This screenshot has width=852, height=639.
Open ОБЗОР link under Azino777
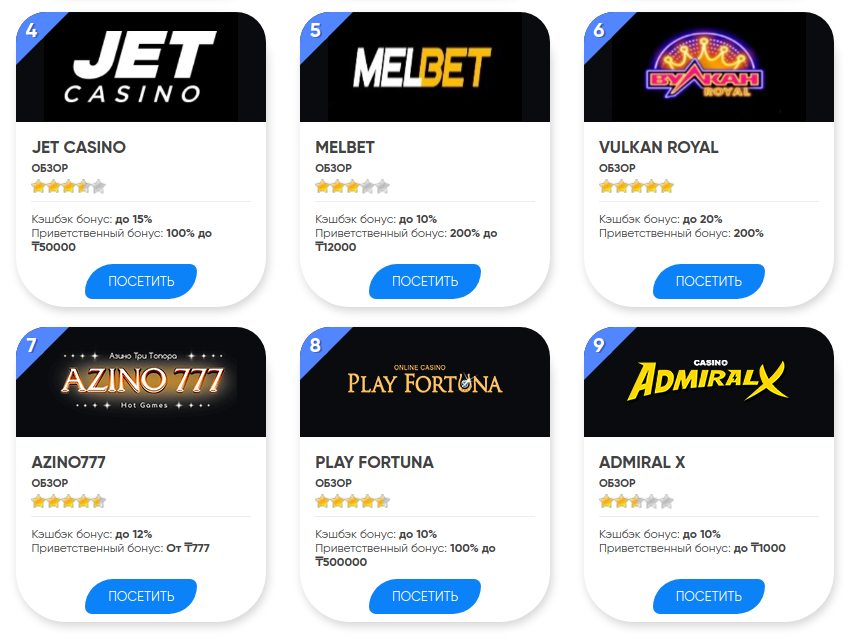(x=50, y=484)
